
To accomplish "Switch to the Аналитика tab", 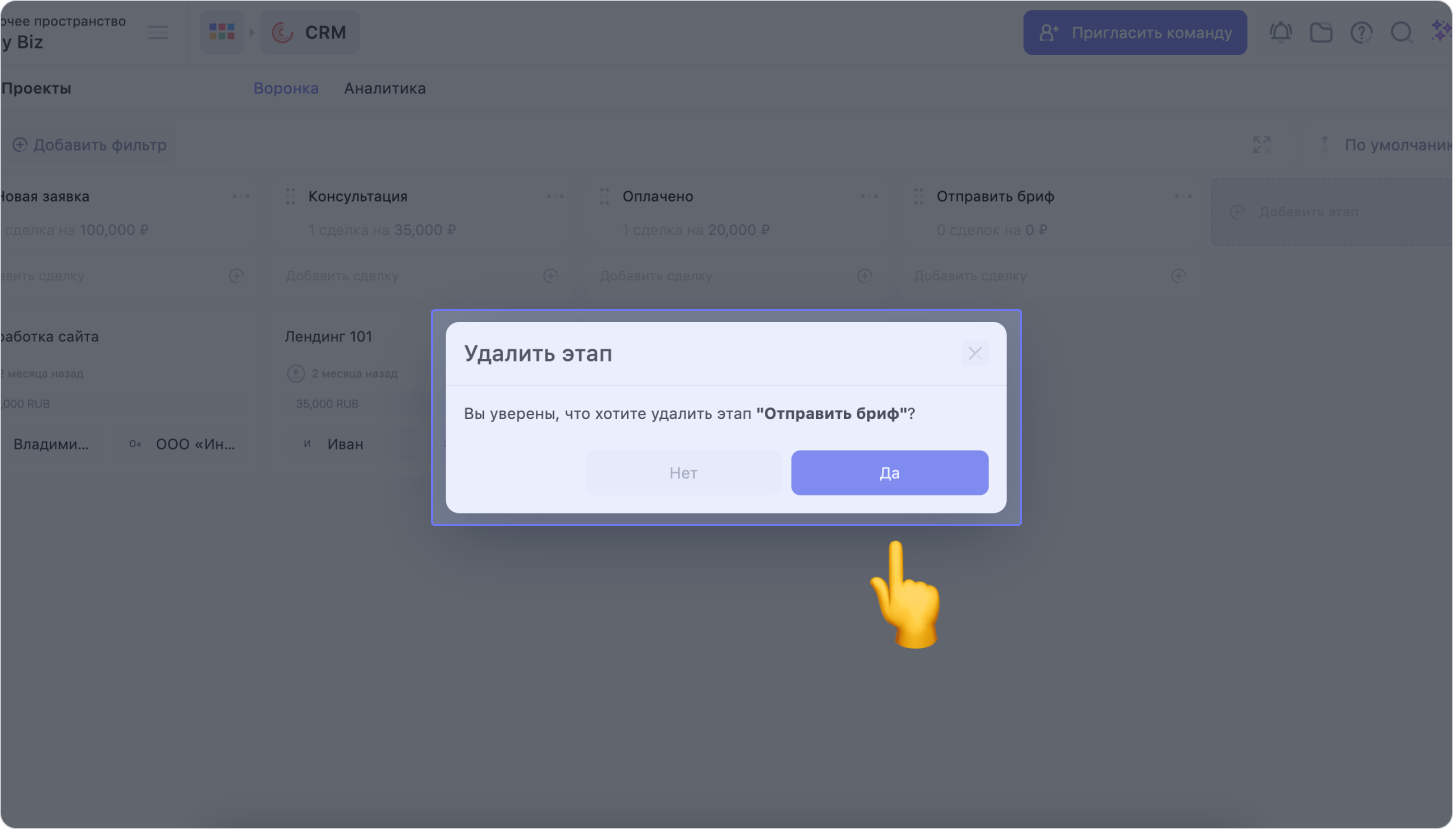I will point(385,88).
